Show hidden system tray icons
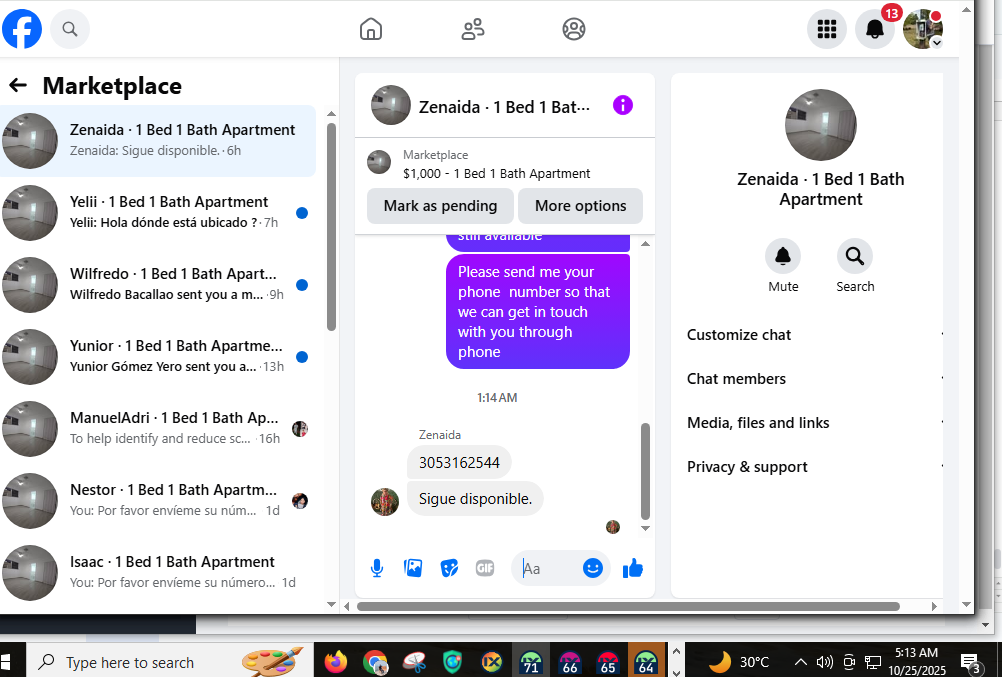Image resolution: width=1002 pixels, height=677 pixels. 800,662
